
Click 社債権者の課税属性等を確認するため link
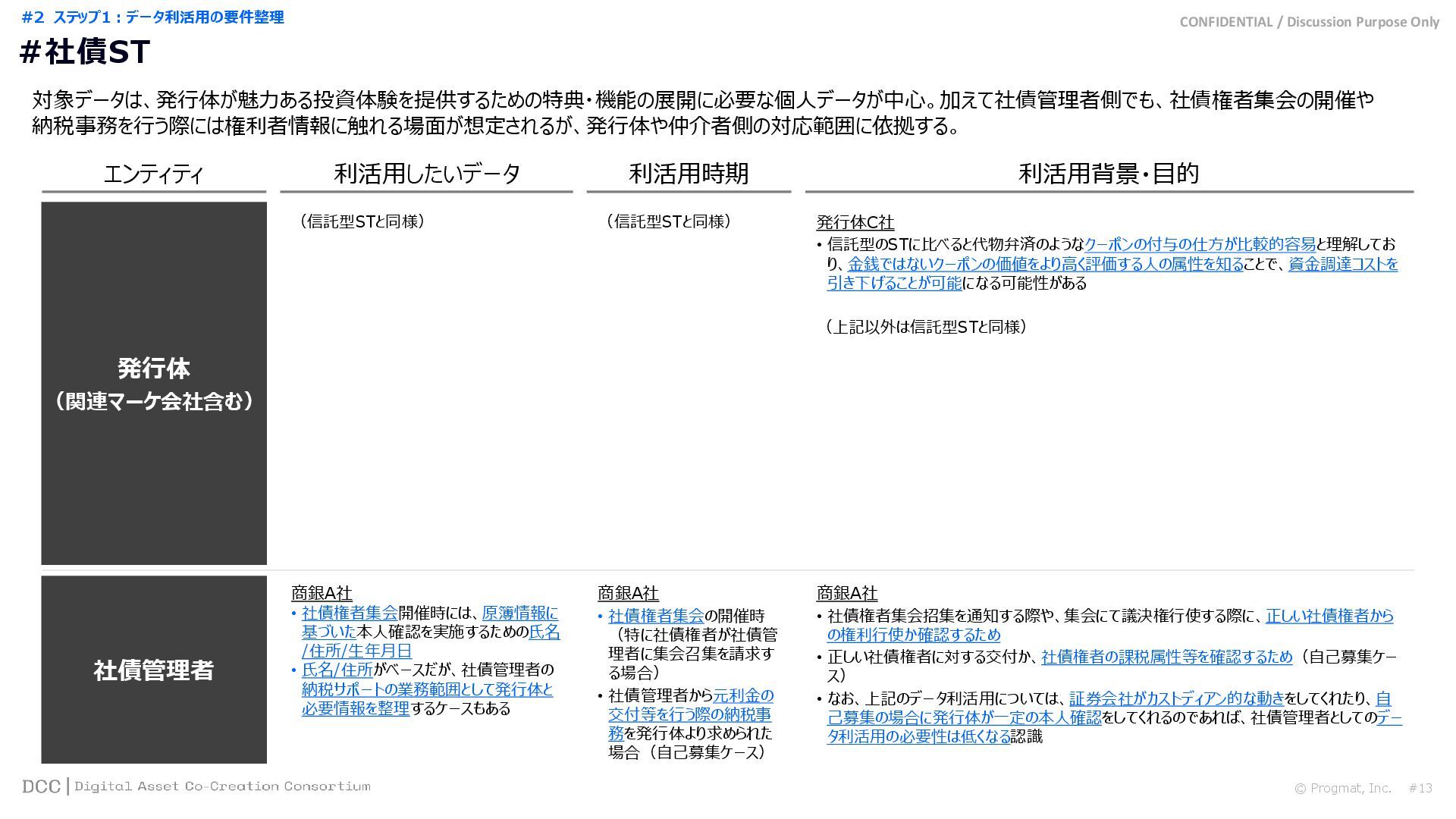(1166, 657)
